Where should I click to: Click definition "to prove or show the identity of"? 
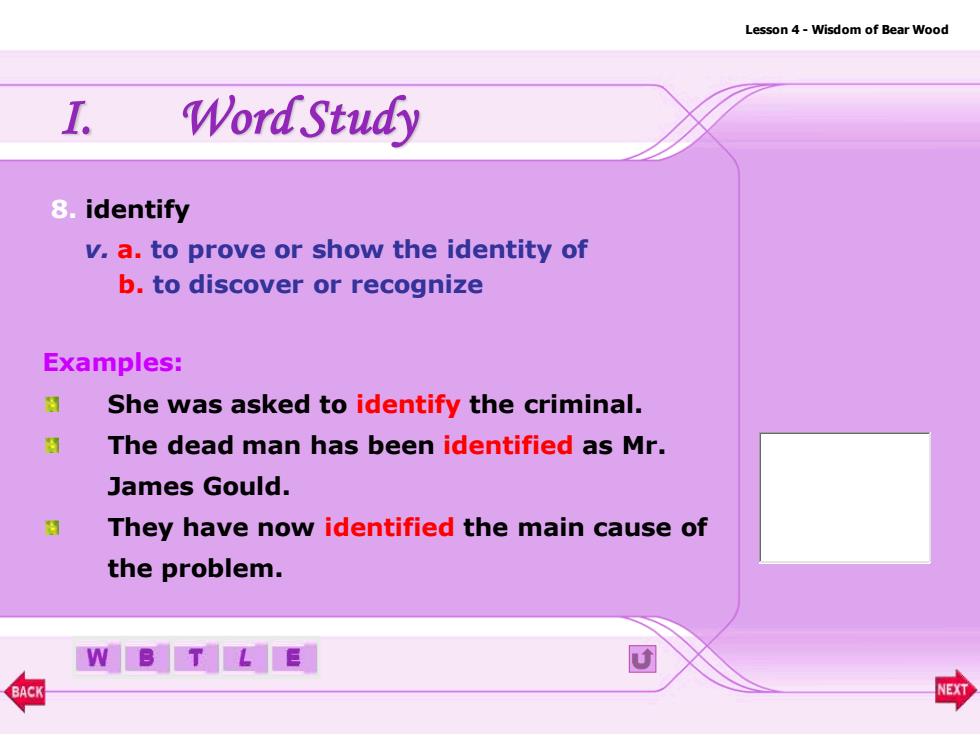coord(369,249)
